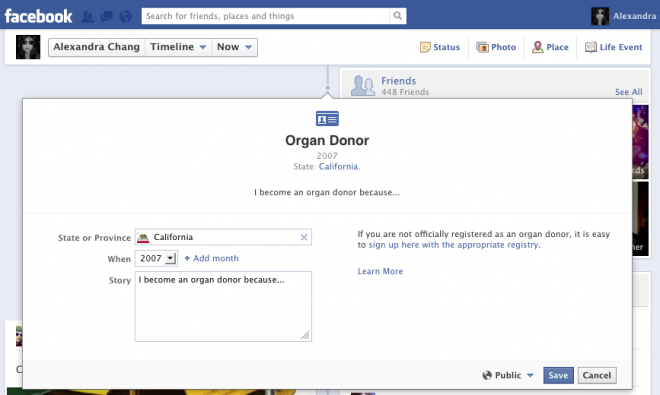Click the facebook logo
Screen dimensions: 660x395
click(38, 16)
